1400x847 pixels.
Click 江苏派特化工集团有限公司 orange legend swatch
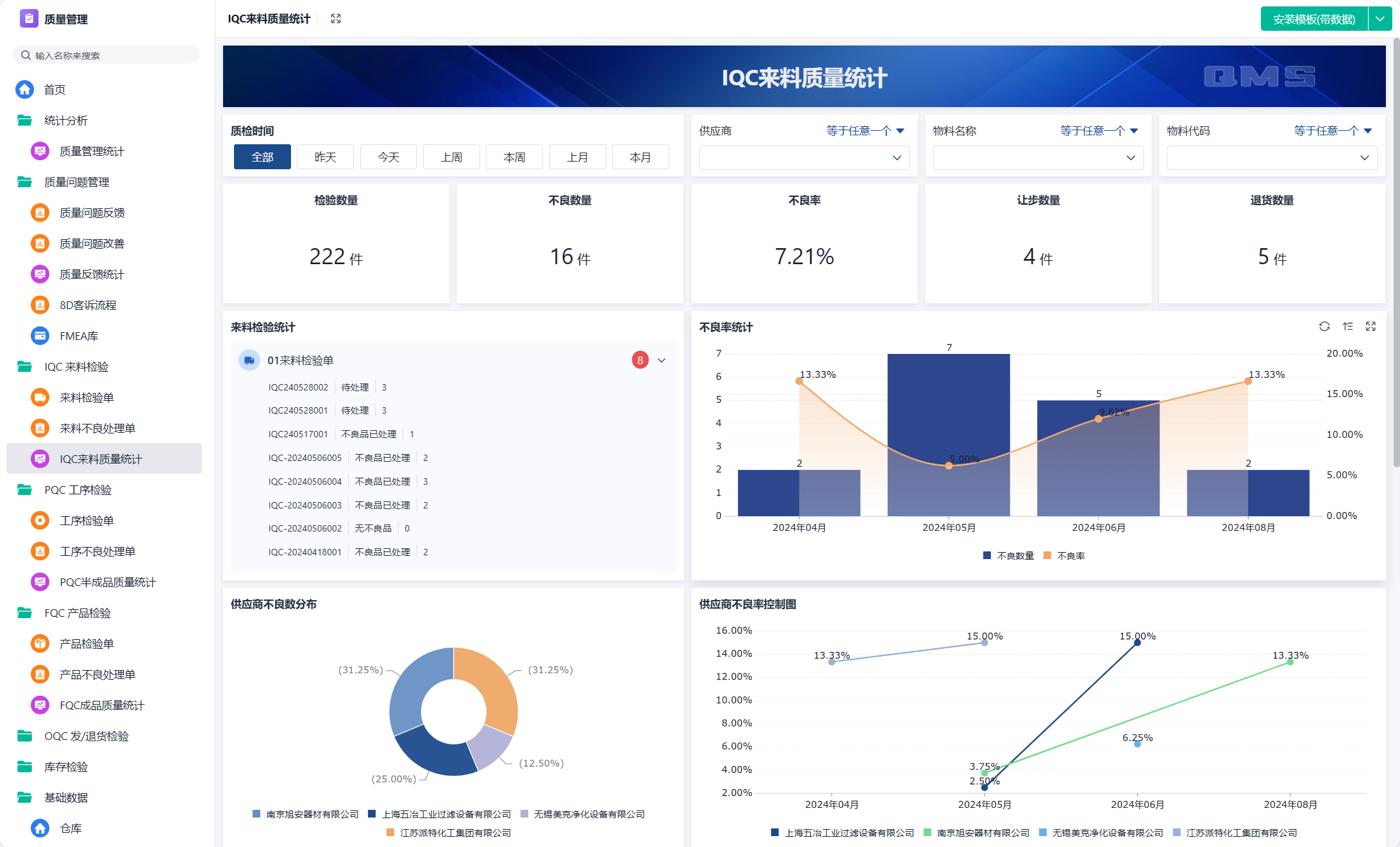click(x=390, y=833)
